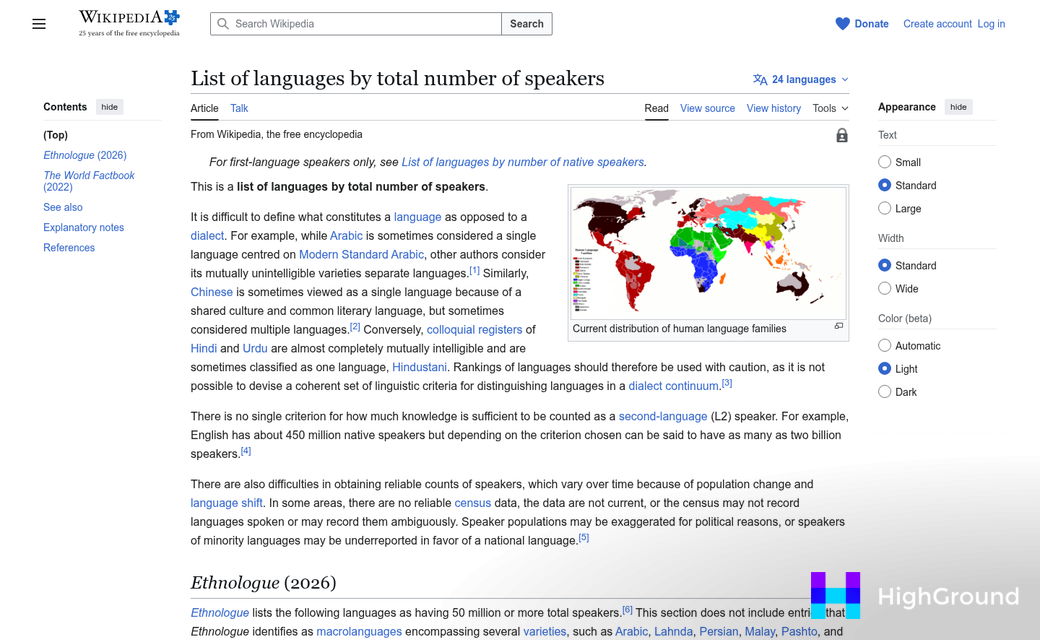Jump to (Top) in contents
The width and height of the screenshot is (1040, 640).
click(x=56, y=135)
